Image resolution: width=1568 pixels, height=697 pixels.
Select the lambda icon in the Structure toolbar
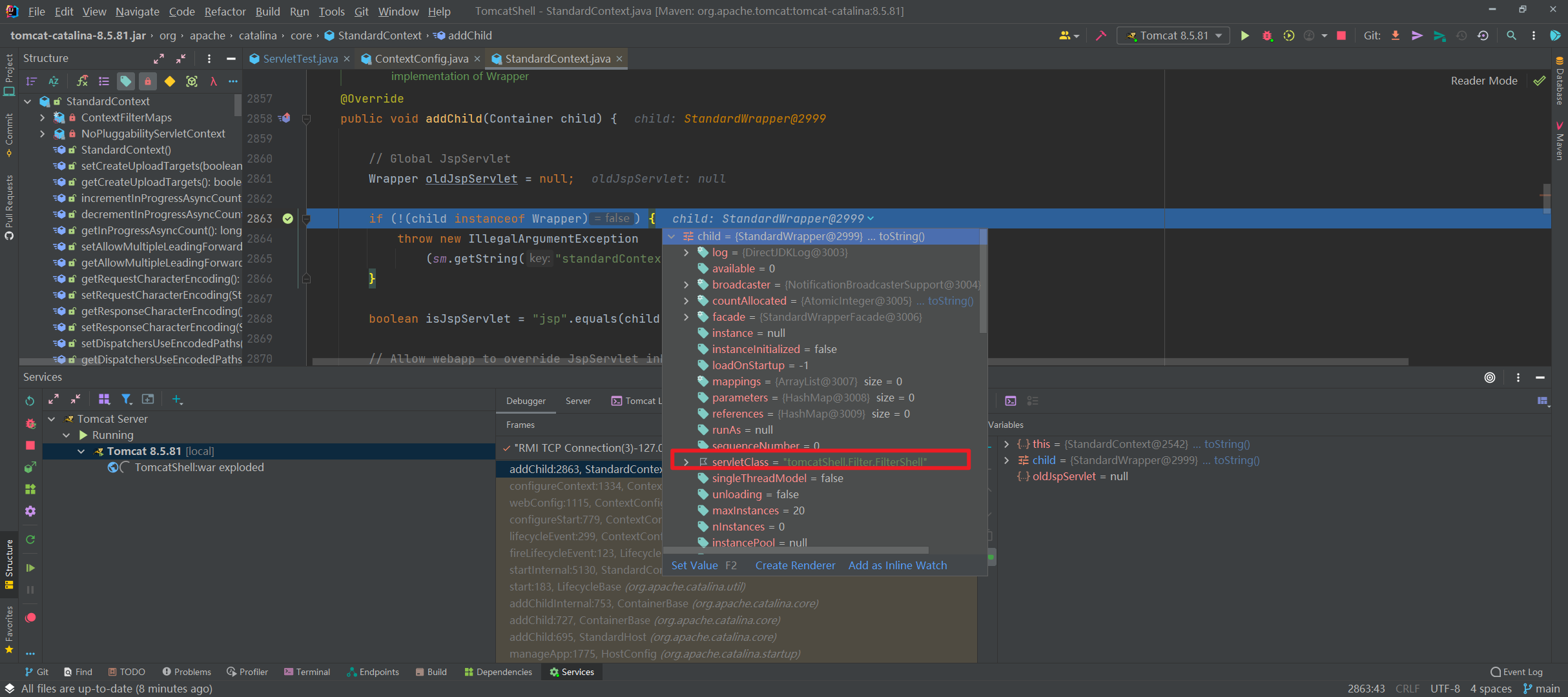213,81
